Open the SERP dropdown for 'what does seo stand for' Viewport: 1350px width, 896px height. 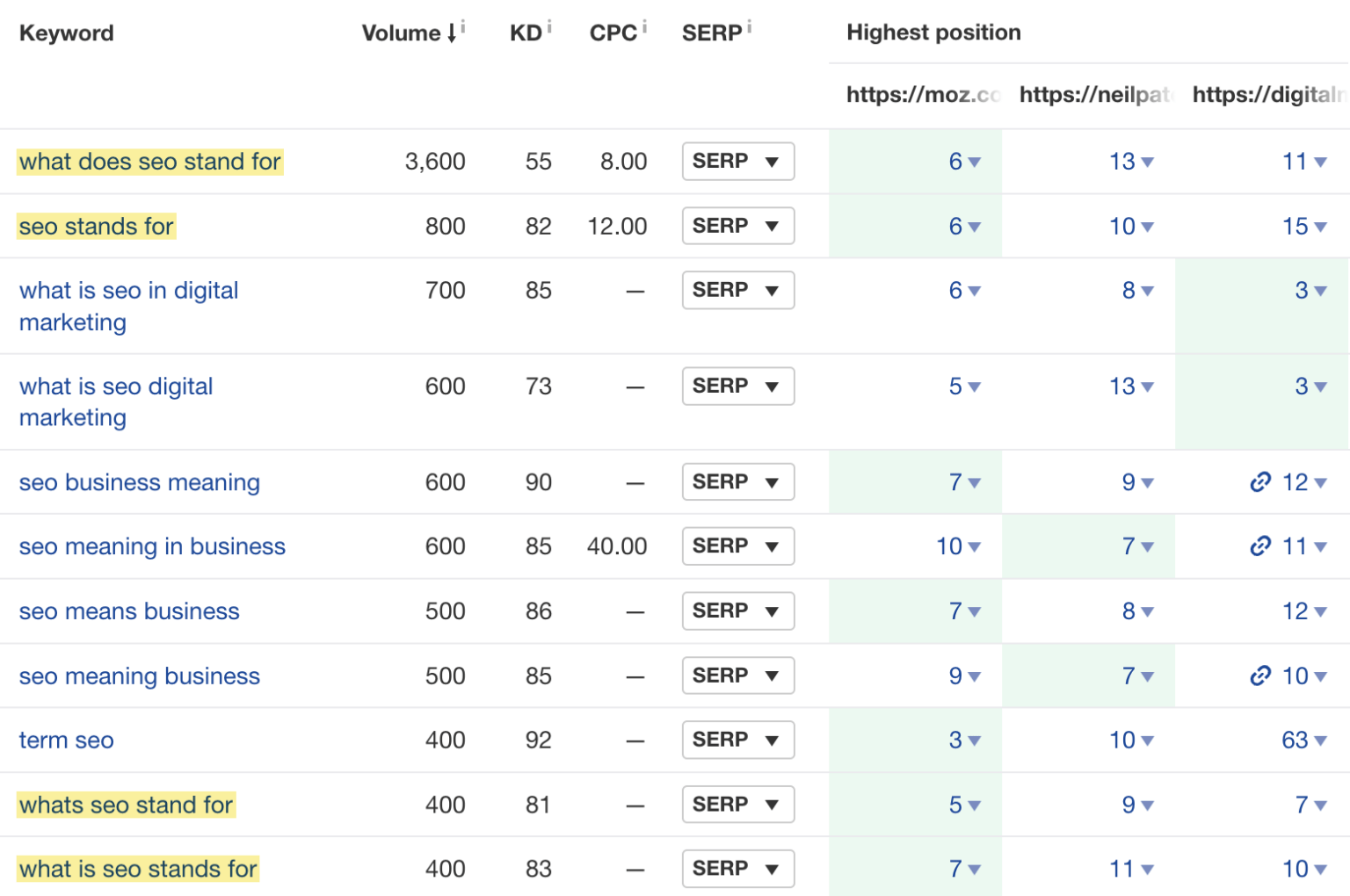click(x=738, y=161)
